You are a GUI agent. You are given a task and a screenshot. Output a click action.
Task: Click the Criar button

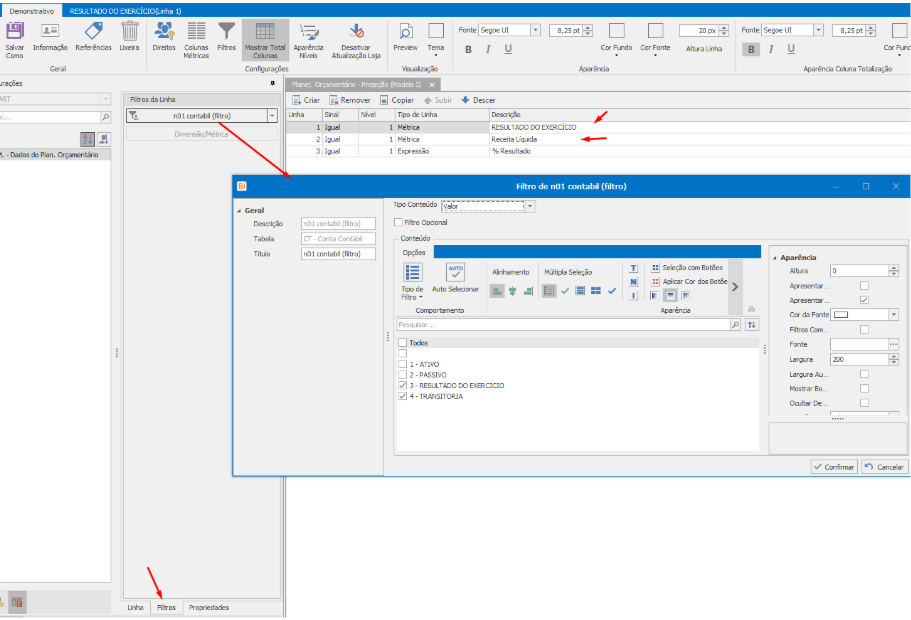pyautogui.click(x=306, y=100)
